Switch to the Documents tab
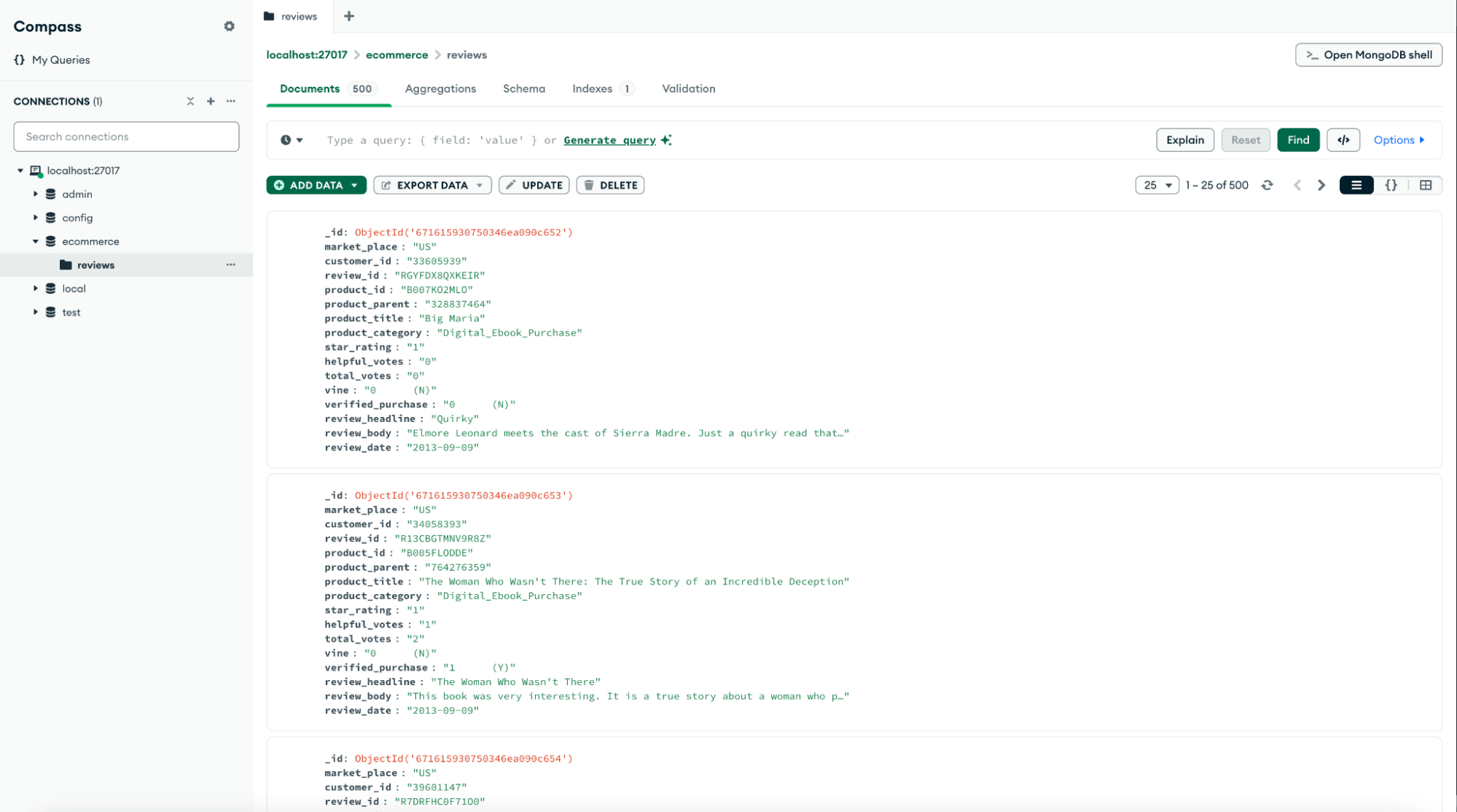Viewport: 1457px width, 812px height. tap(328, 89)
